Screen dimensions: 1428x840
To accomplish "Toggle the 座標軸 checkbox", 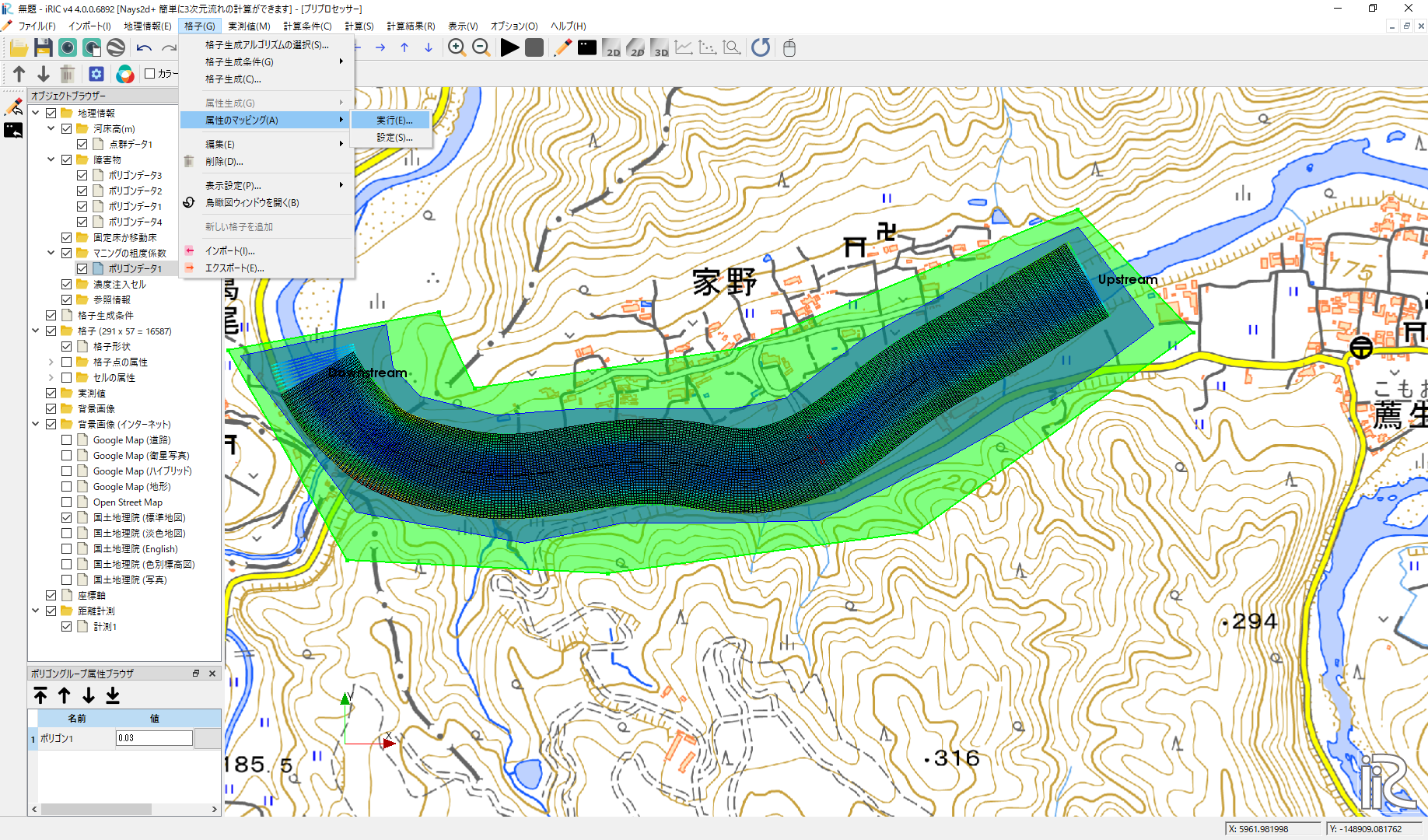I will 51,595.
